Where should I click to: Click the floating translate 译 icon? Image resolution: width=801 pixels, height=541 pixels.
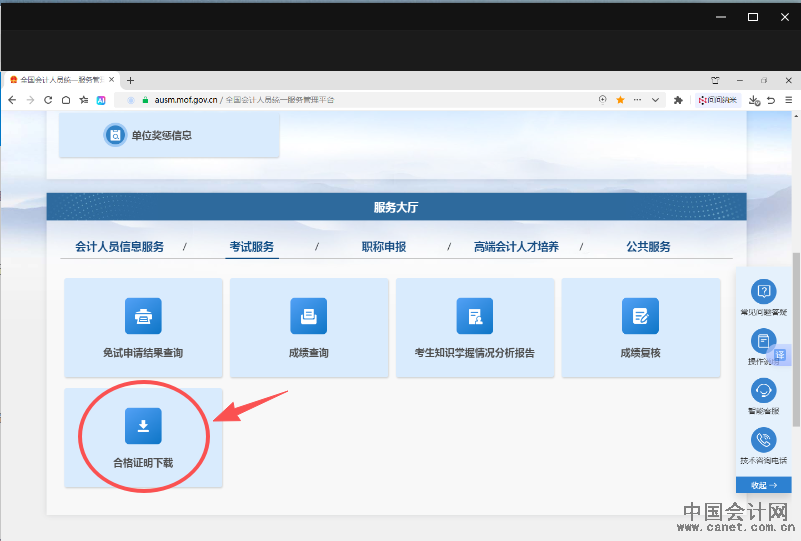click(x=781, y=356)
